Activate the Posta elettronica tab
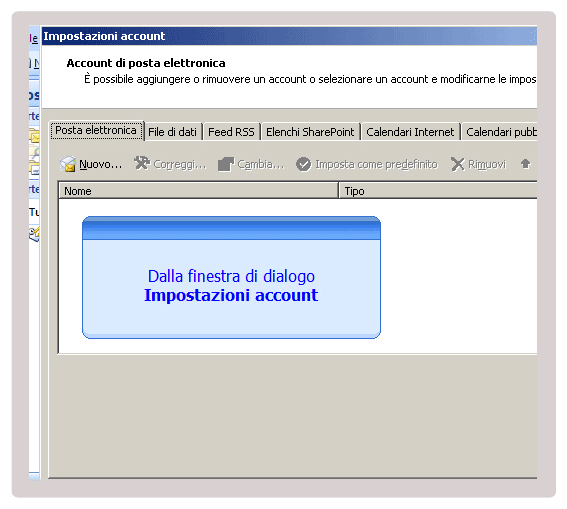 [96, 130]
